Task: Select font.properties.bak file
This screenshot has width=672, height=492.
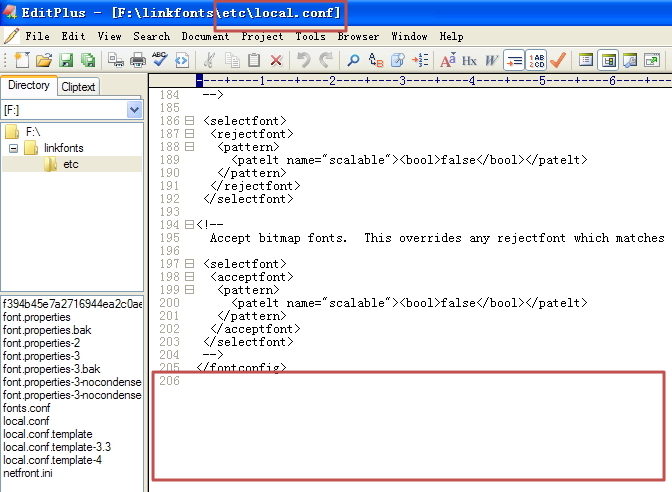Action: click(47, 330)
